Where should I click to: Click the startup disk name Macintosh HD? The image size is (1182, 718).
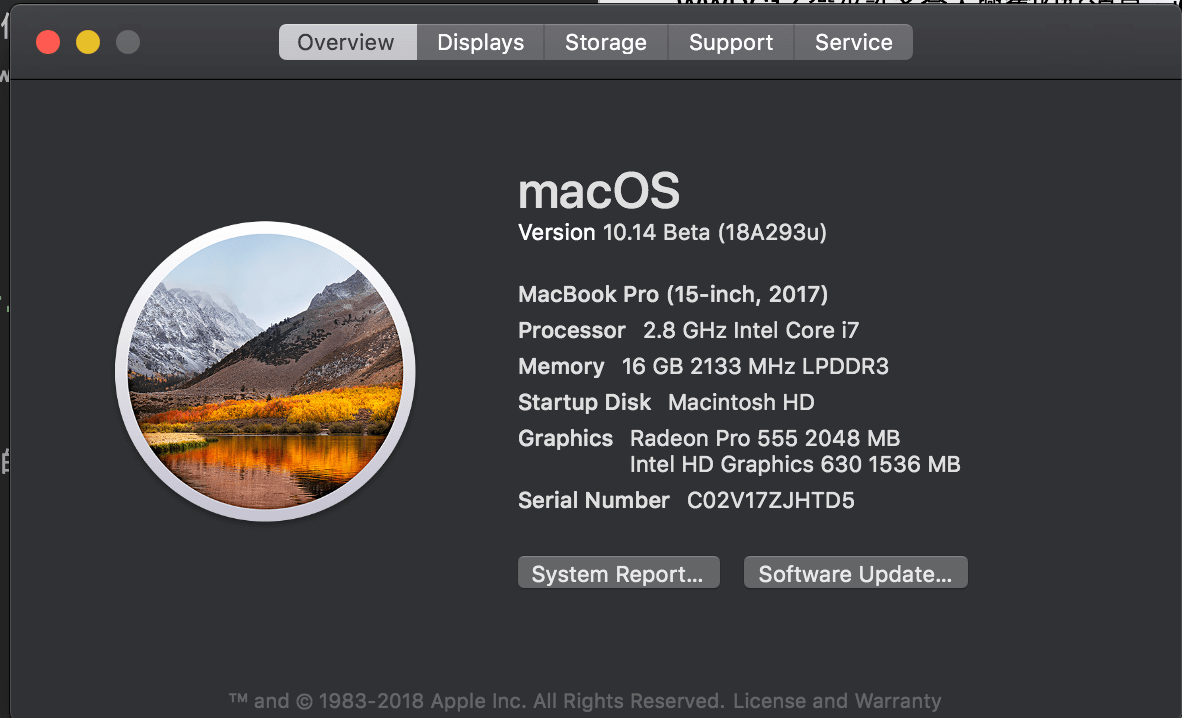[x=741, y=403]
